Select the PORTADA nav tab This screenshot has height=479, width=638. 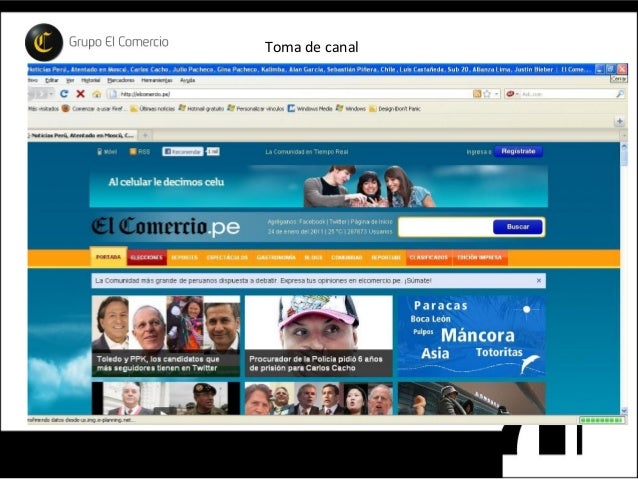click(x=108, y=257)
